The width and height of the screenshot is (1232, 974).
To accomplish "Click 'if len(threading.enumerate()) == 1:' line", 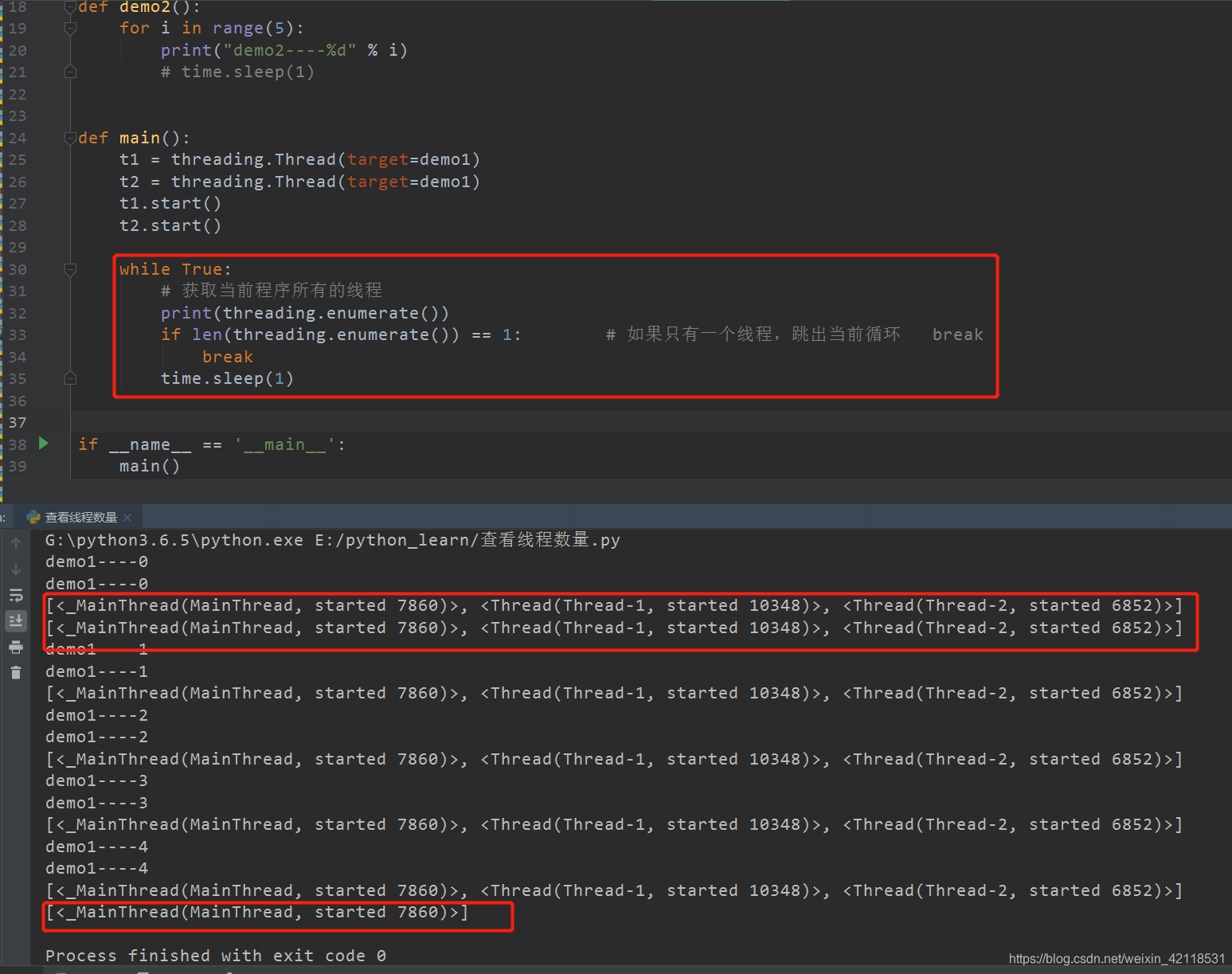I will tap(341, 335).
